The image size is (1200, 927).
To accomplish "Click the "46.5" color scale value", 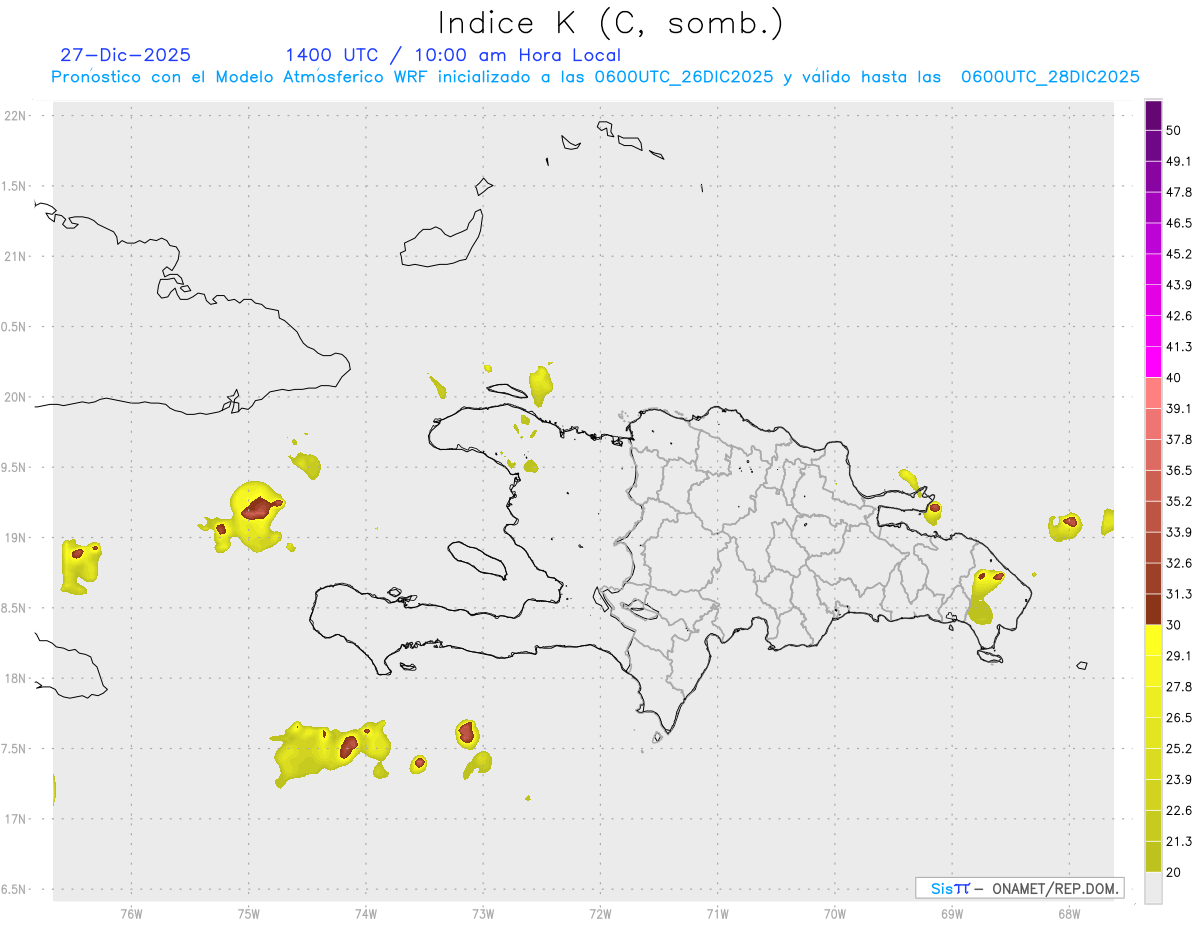I will tap(1179, 224).
